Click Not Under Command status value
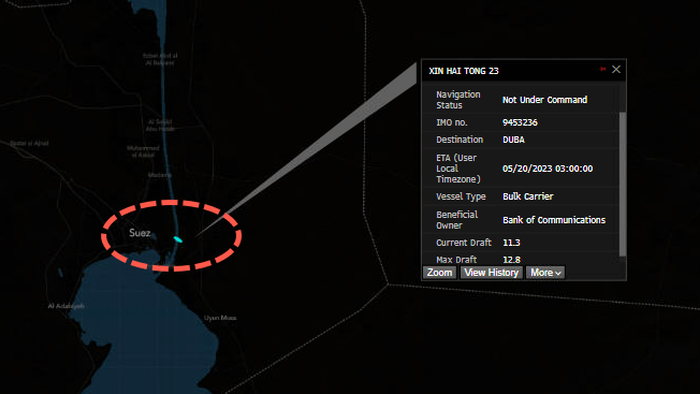The image size is (700, 394). (545, 100)
